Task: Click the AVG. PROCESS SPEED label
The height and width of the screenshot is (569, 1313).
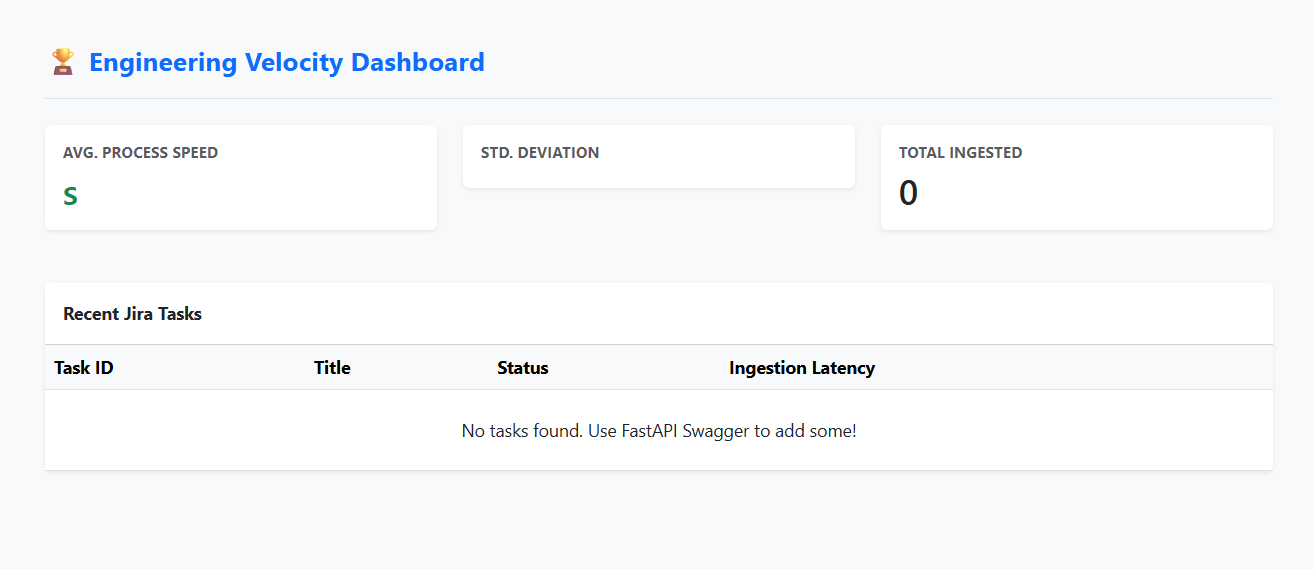Action: pos(140,153)
